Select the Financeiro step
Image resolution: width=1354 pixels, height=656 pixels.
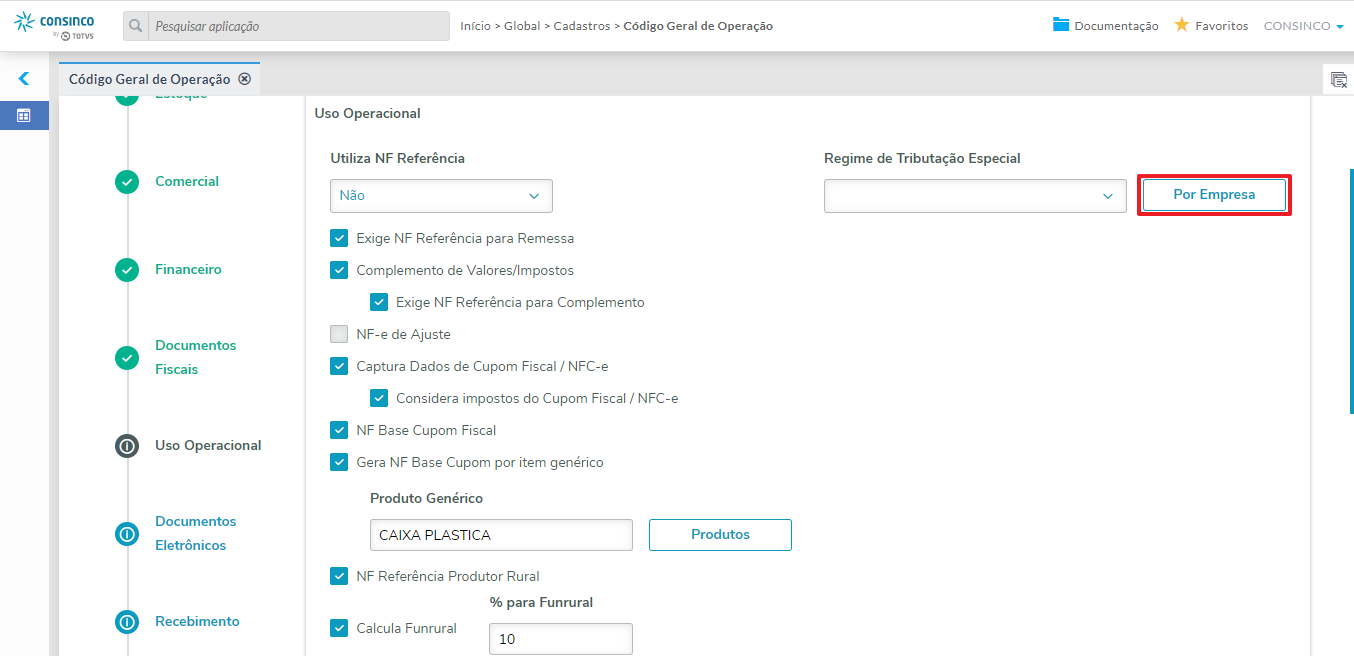coord(188,270)
